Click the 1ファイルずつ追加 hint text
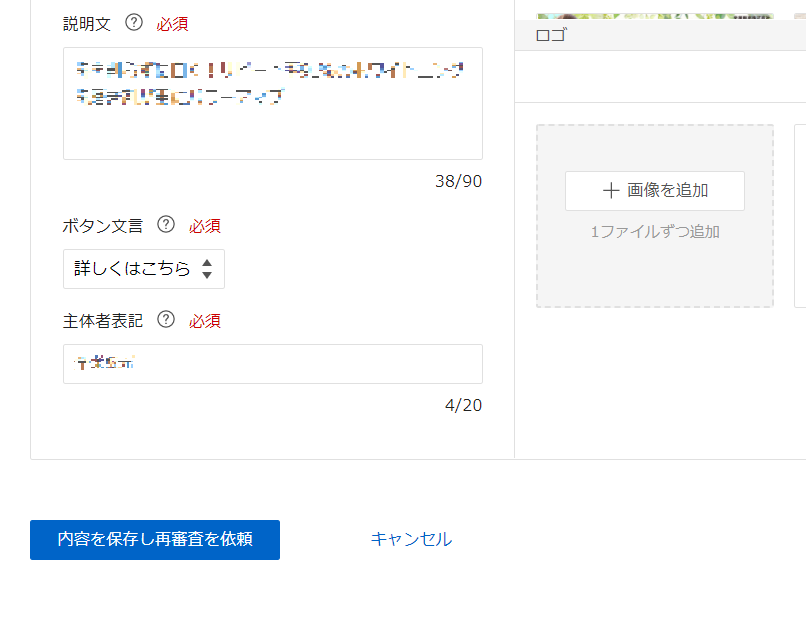The image size is (806, 643). tap(655, 232)
